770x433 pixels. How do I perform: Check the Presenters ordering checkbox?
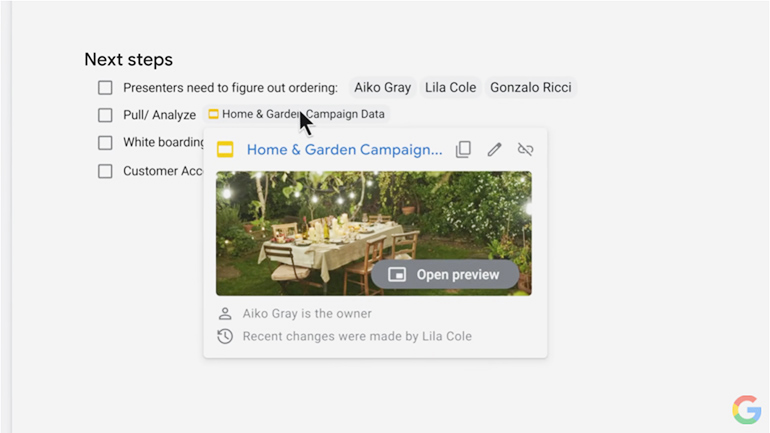click(x=105, y=88)
